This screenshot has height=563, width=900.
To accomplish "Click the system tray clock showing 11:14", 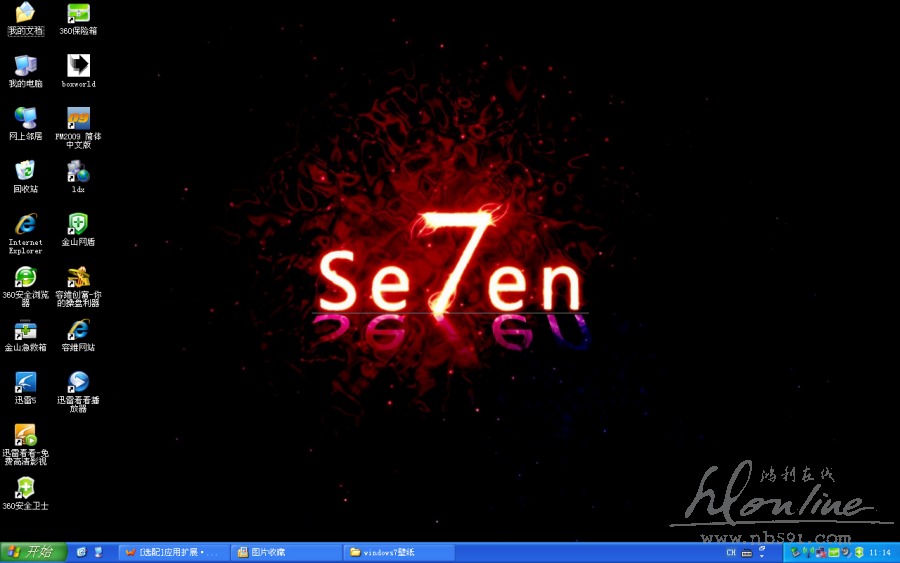I will point(880,552).
